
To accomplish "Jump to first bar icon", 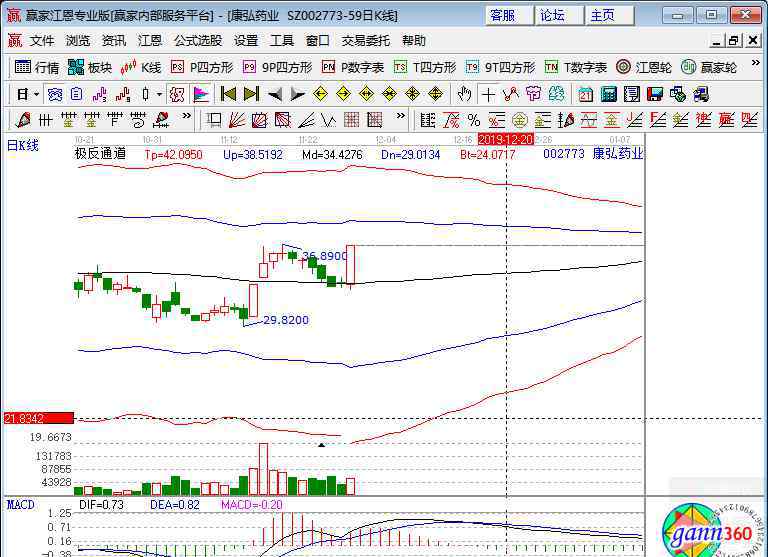I will tap(228, 94).
